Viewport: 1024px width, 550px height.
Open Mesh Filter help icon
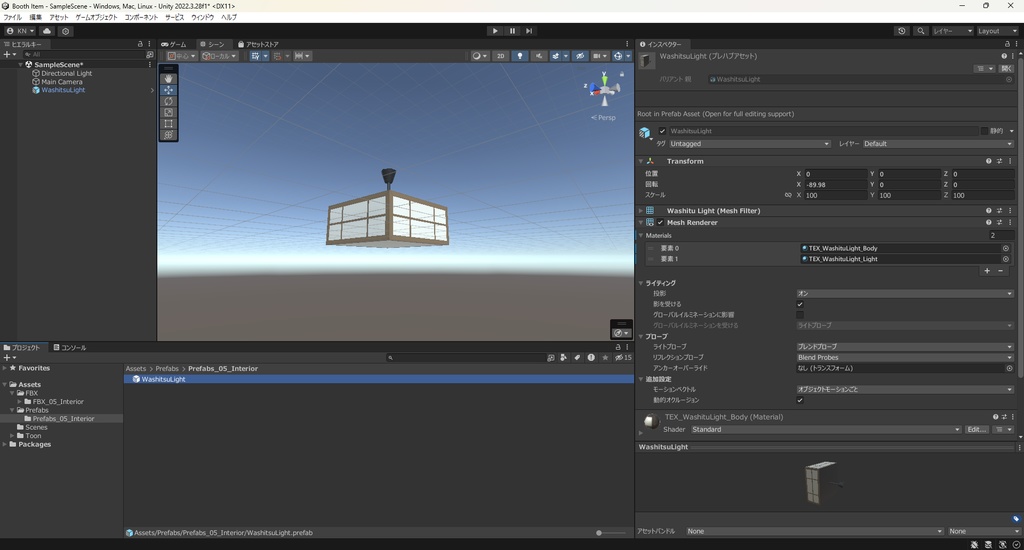pyautogui.click(x=989, y=210)
